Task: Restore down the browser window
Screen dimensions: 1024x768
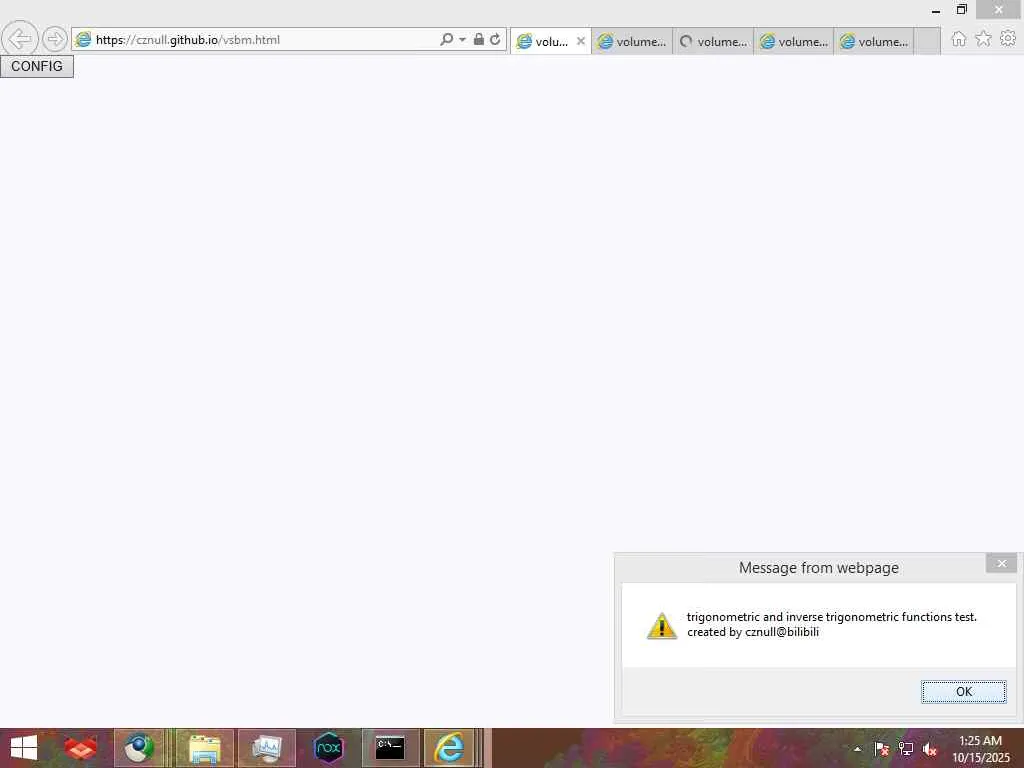Action: [961, 10]
